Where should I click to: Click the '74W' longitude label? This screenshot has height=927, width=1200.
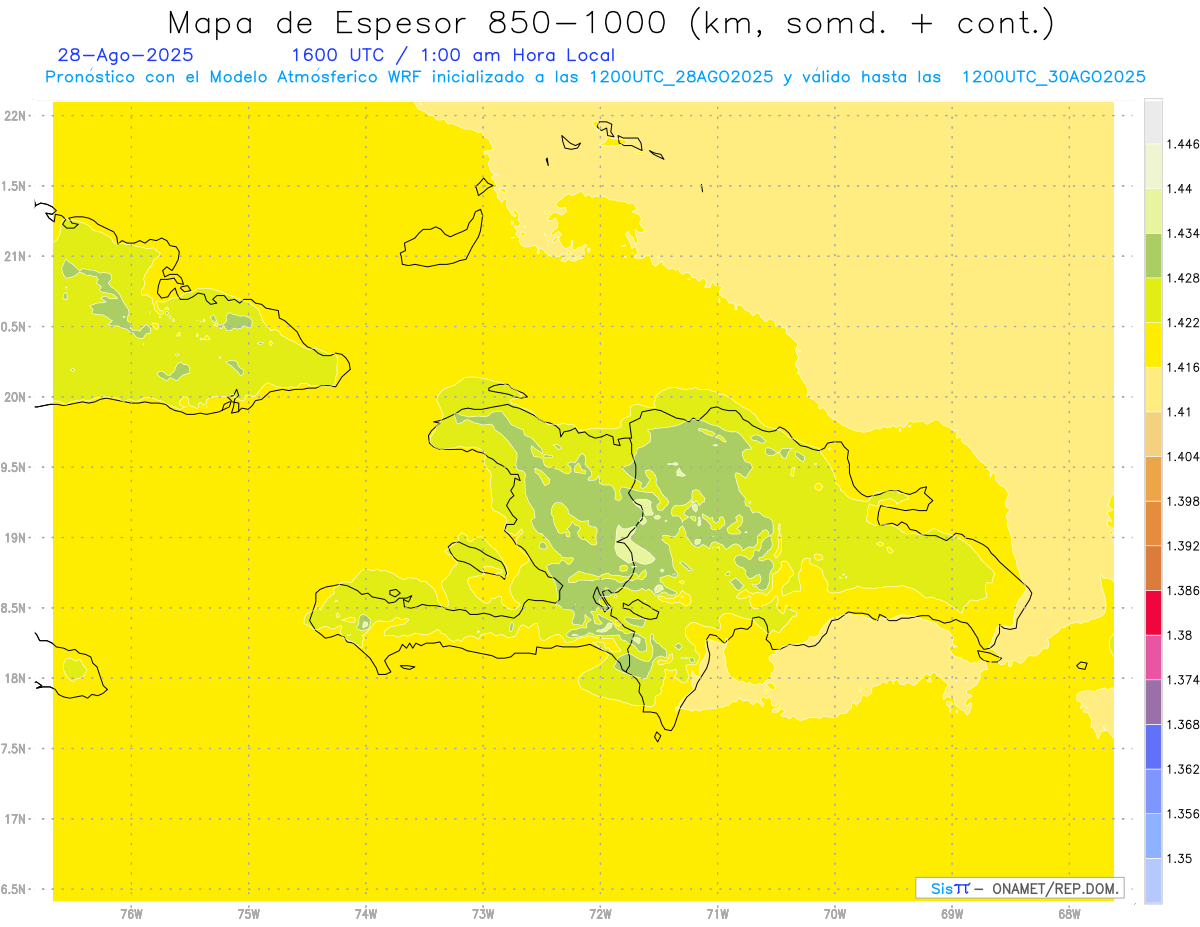click(x=366, y=913)
